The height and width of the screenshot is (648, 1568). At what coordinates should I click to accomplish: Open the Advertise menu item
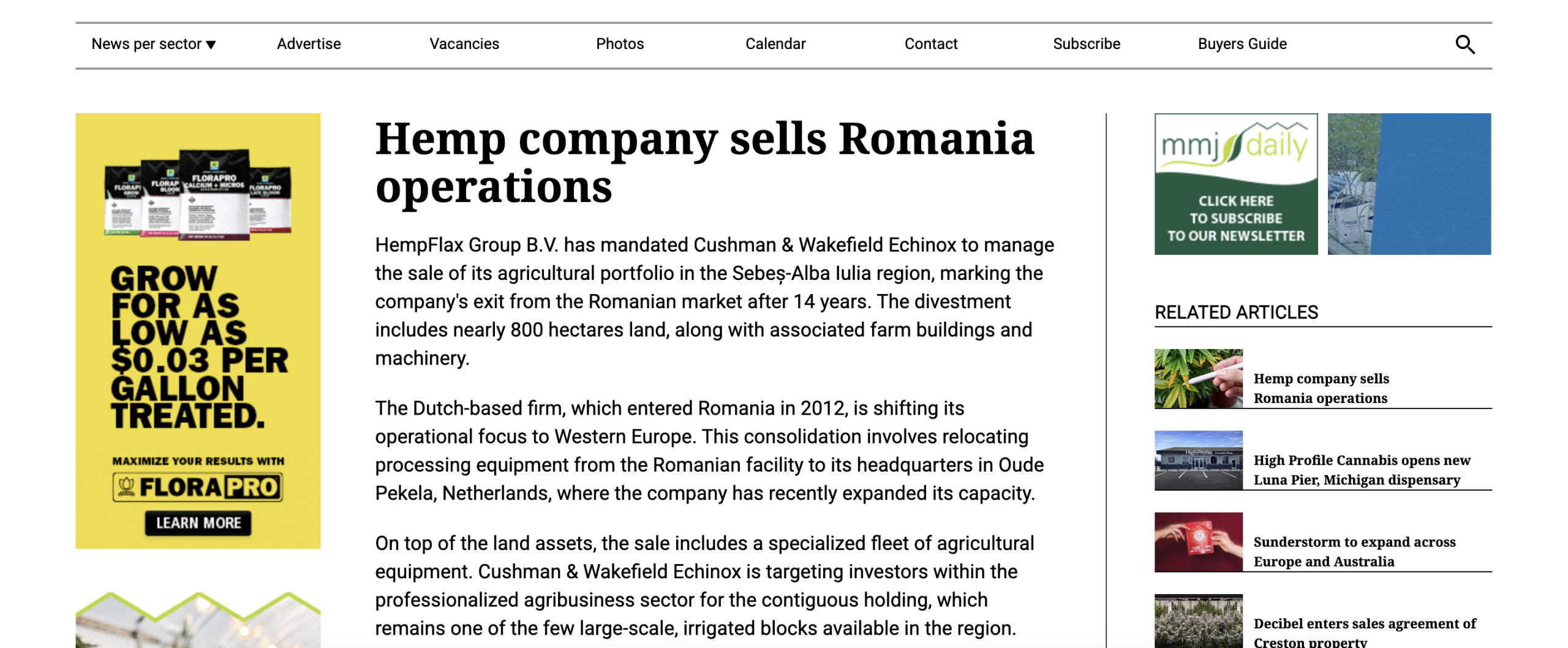click(x=309, y=44)
